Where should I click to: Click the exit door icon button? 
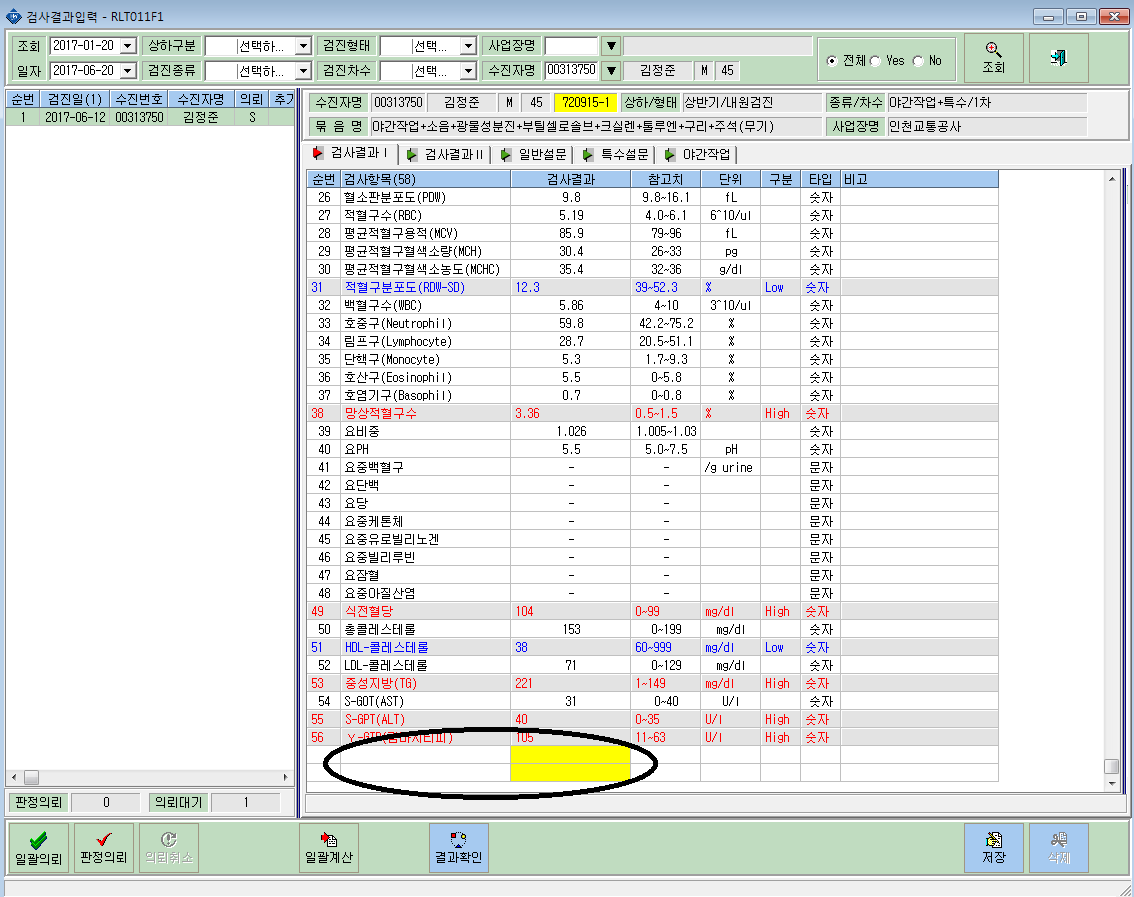[x=1058, y=57]
